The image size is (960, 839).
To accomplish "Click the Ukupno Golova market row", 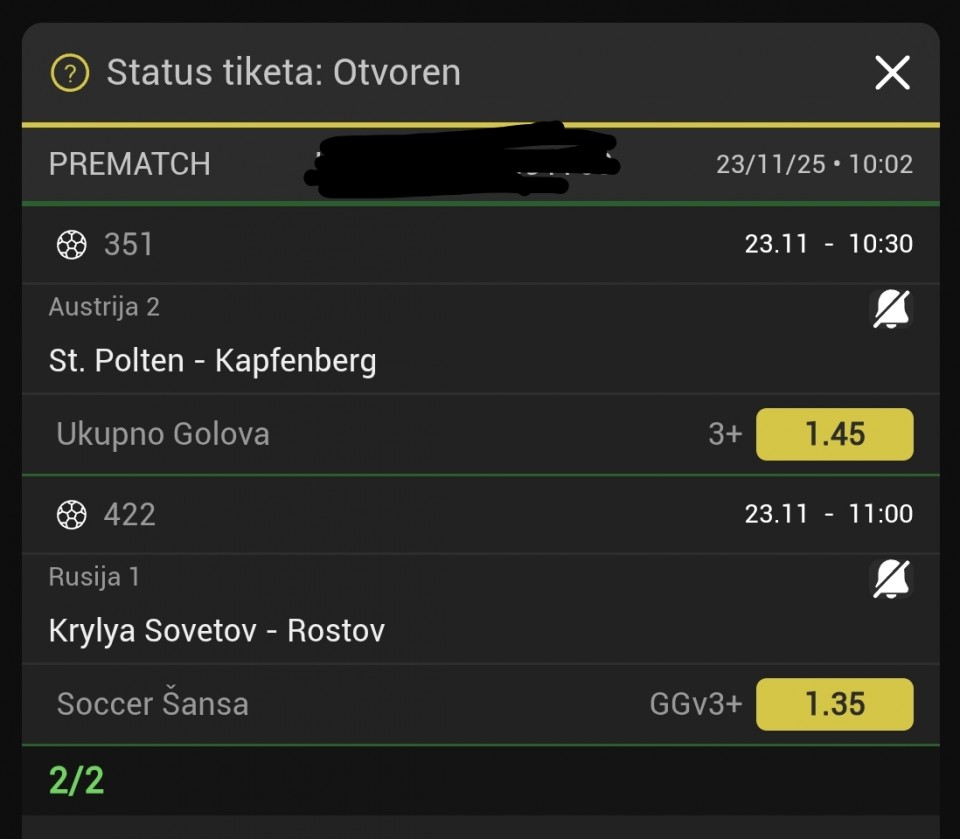I will point(163,434).
